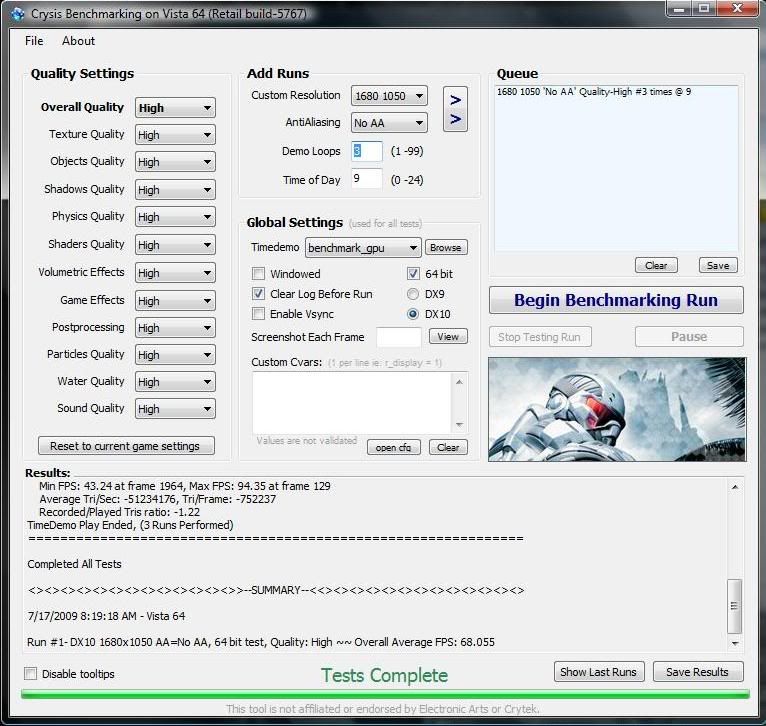Click the Save Results button
766x726 pixels.
[x=697, y=672]
